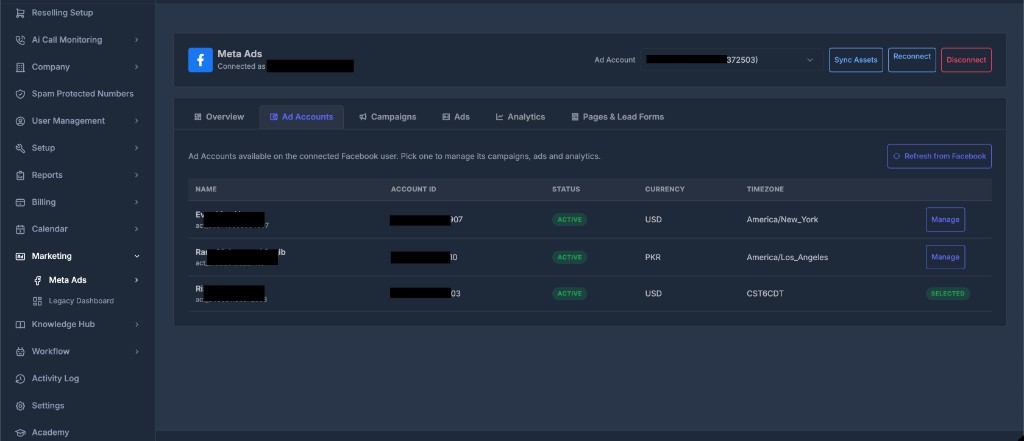
Task: Click the Facebook icon beside Meta Ads submenu
Action: point(37,280)
